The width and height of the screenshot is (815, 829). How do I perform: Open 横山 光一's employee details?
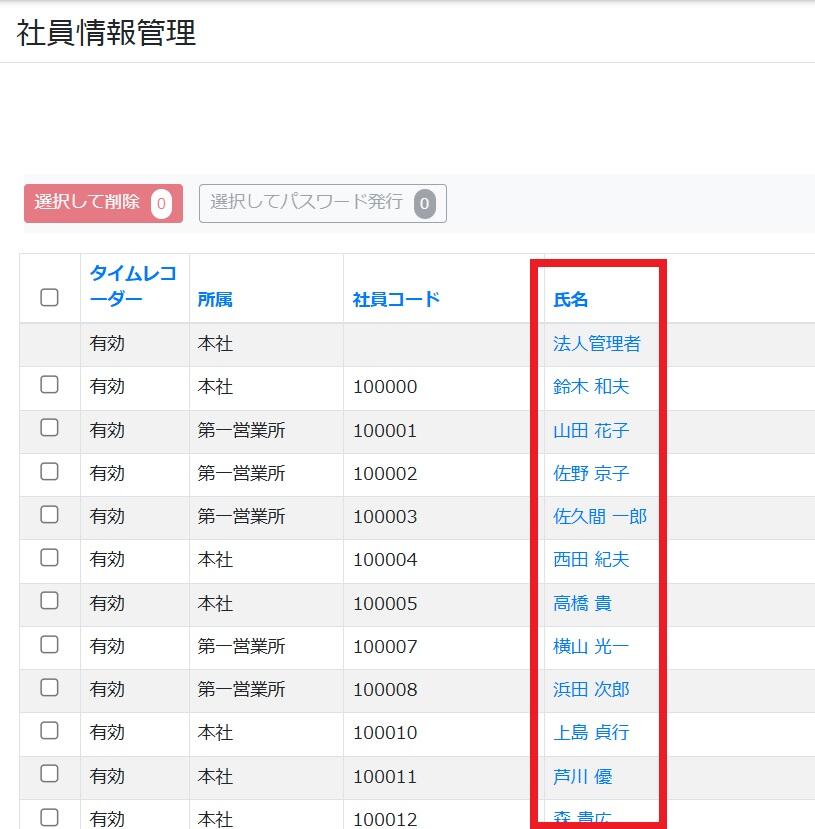594,646
